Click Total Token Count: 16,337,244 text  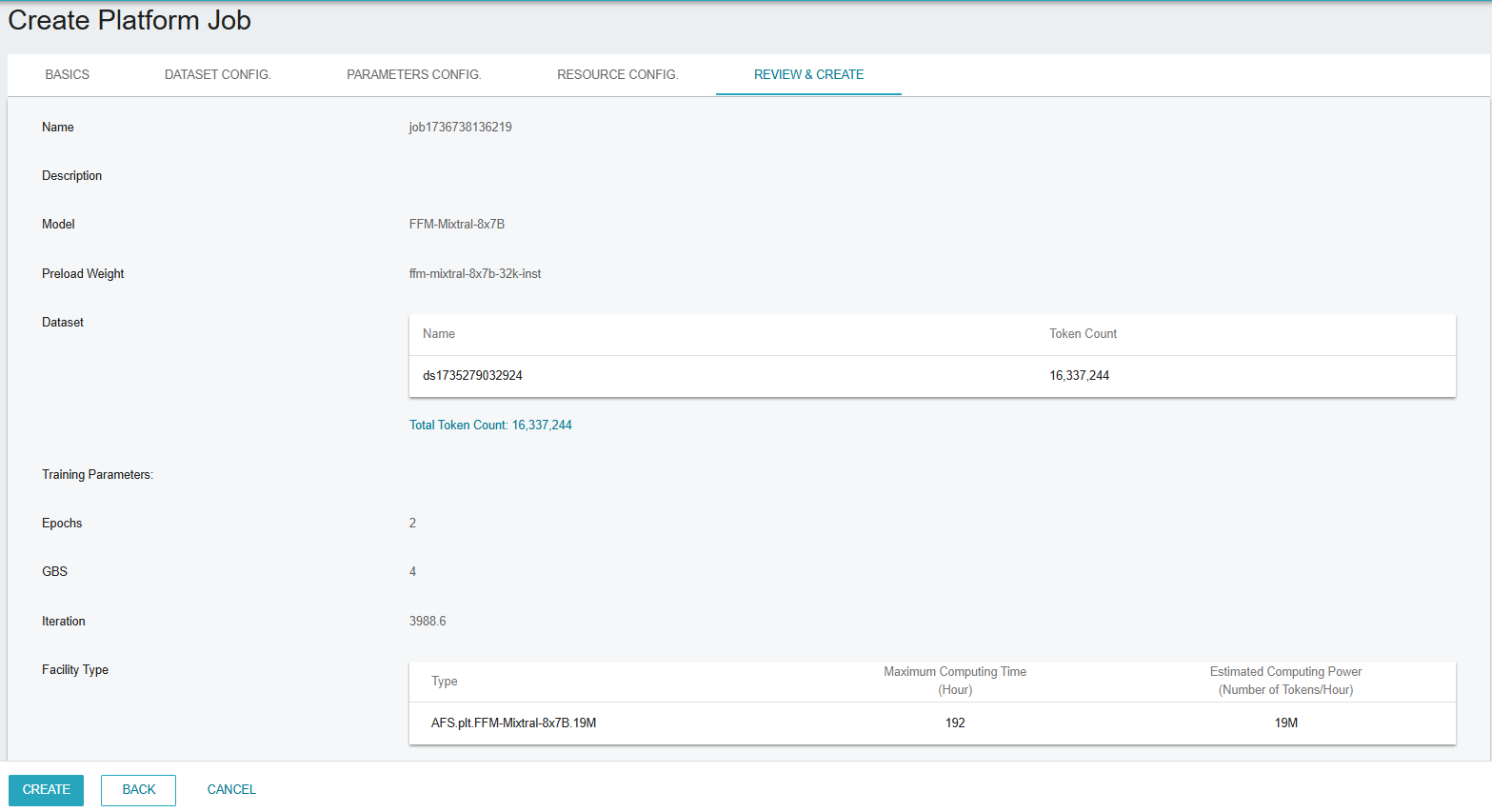490,426
